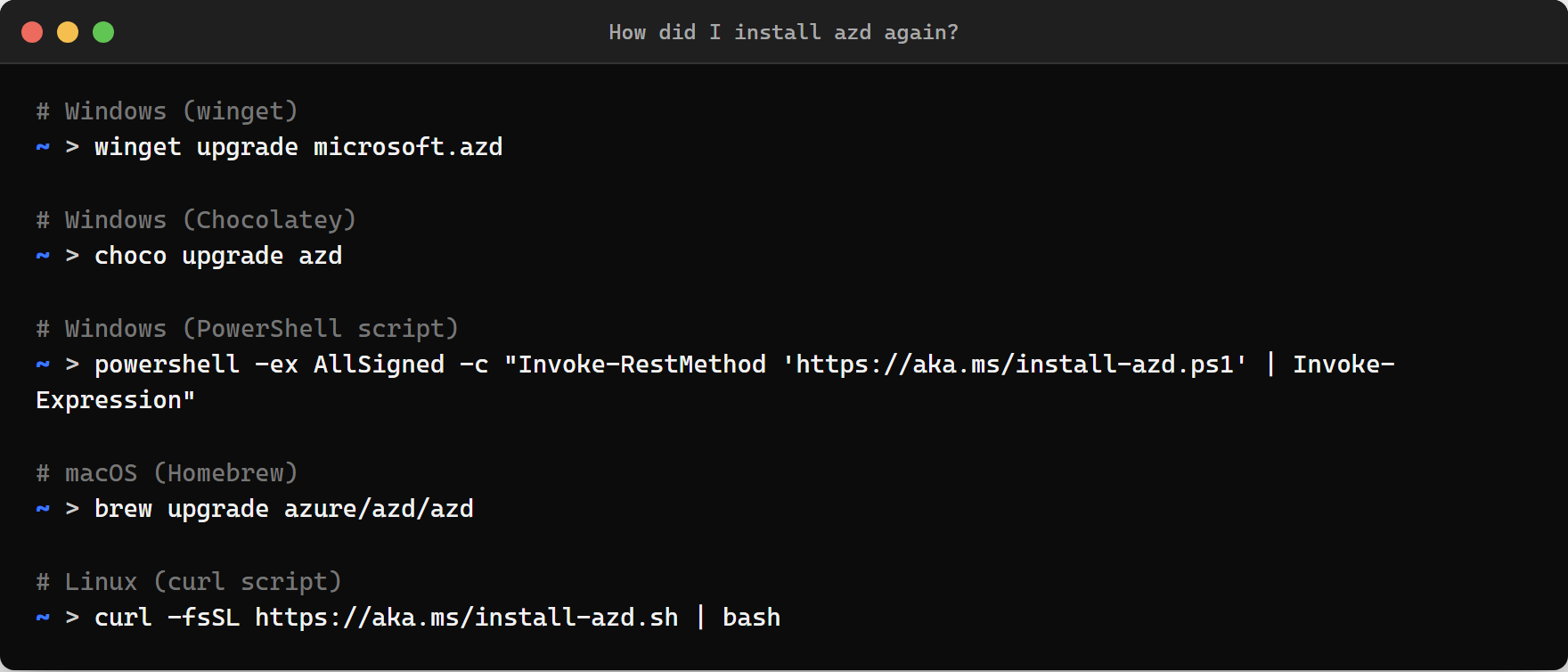Click the red close traffic light button
The height and width of the screenshot is (672, 1568).
coord(32,31)
